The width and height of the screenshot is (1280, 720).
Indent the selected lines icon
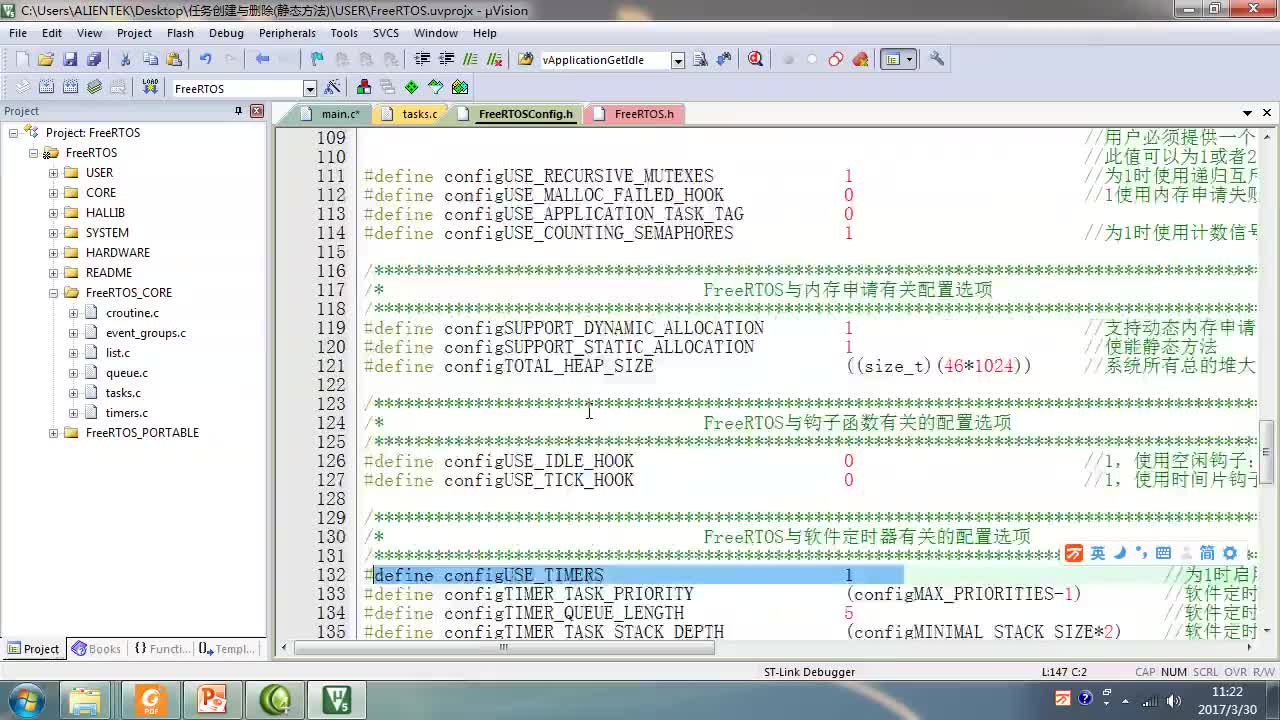pyautogui.click(x=422, y=59)
